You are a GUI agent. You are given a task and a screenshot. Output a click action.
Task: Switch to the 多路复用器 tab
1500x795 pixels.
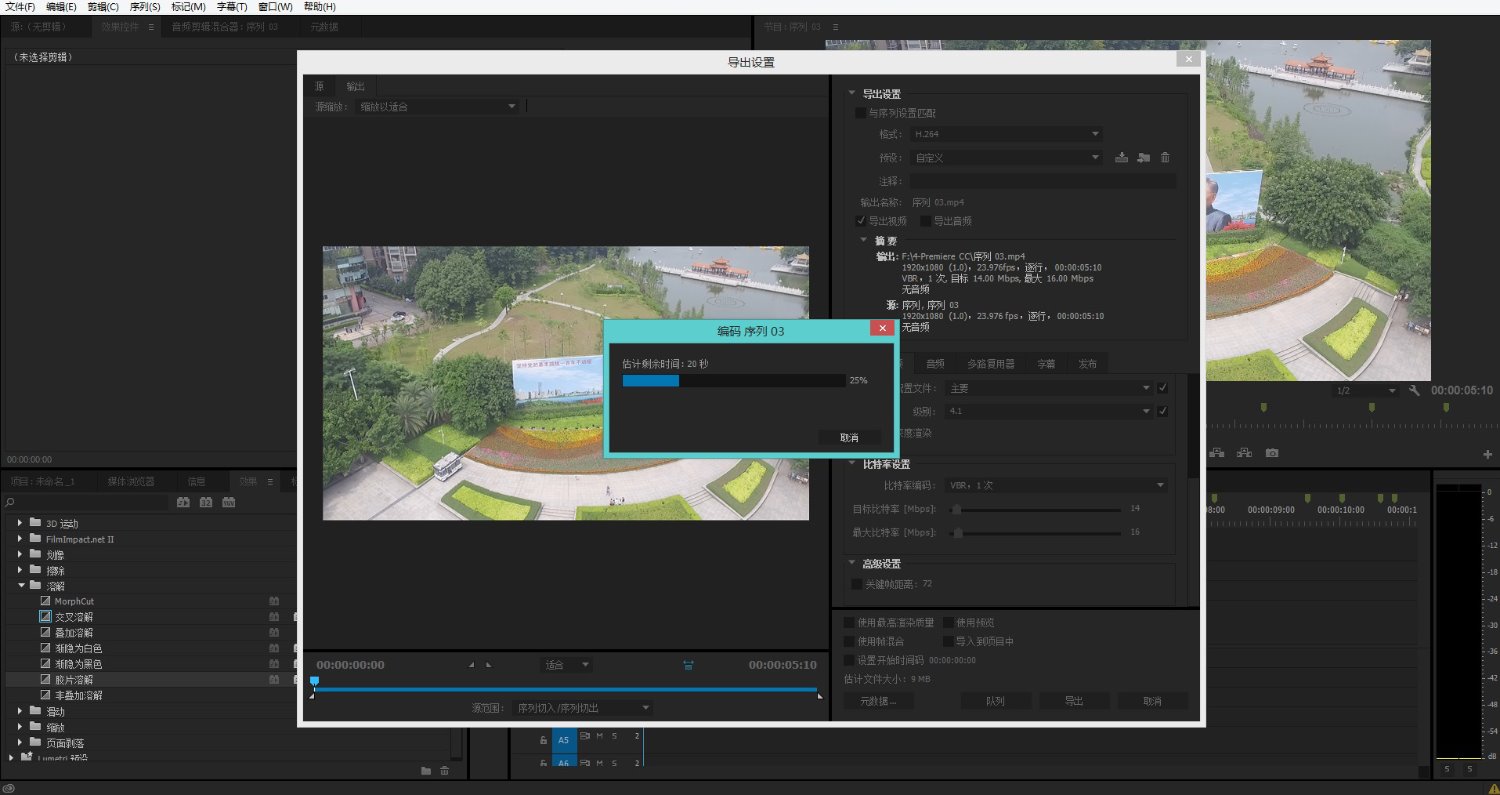click(990, 364)
